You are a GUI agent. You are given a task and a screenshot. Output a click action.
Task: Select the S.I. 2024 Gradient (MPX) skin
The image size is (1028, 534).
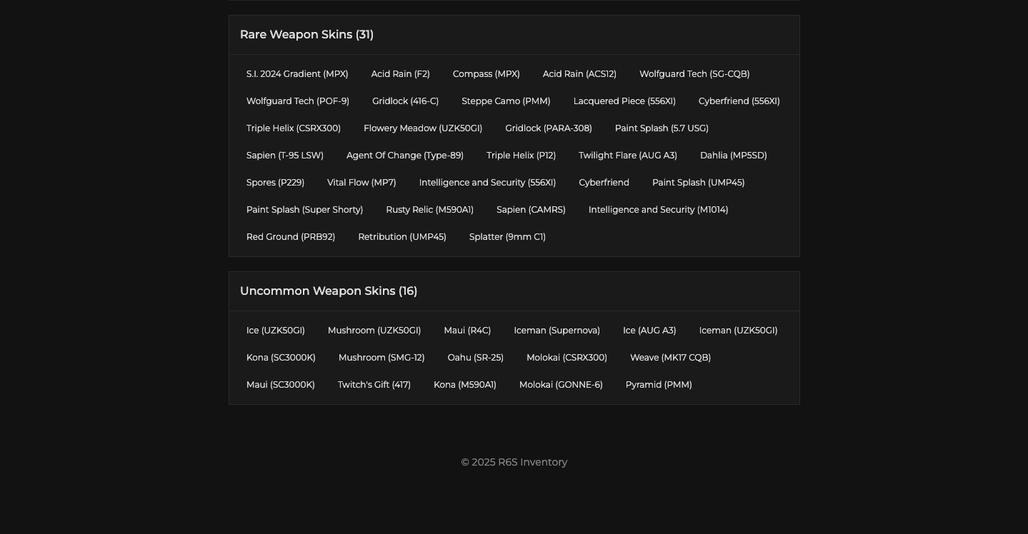[x=297, y=74]
